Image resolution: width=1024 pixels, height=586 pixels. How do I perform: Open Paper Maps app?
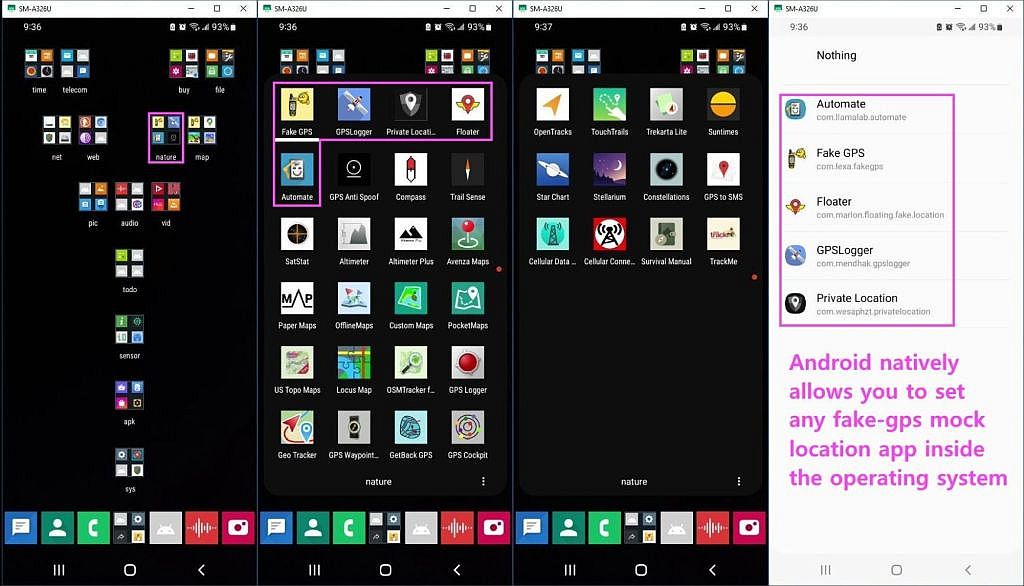pos(297,299)
